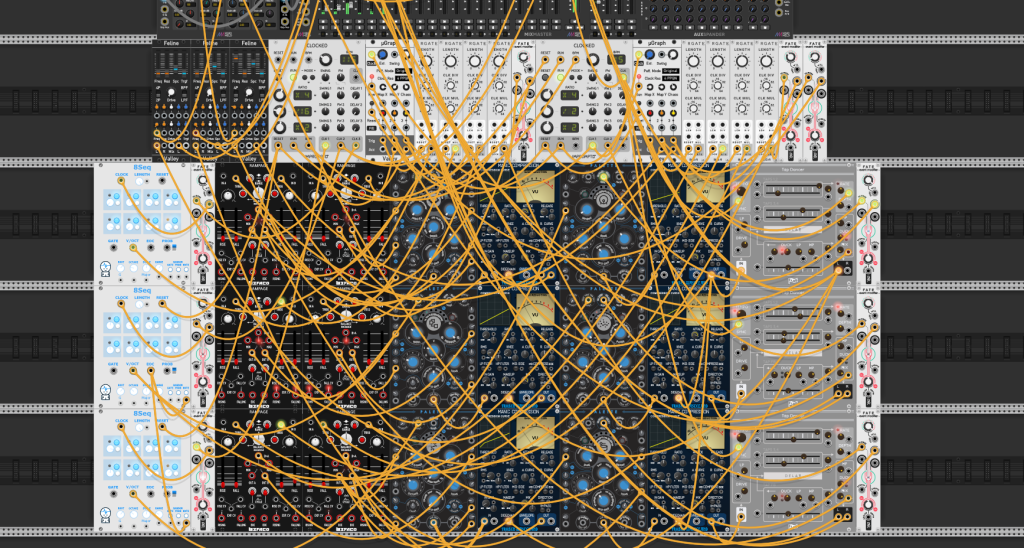Screen dimensions: 1024x548
Task: Click the CLK DIV knob on second RGATE module
Action: tap(450, 85)
